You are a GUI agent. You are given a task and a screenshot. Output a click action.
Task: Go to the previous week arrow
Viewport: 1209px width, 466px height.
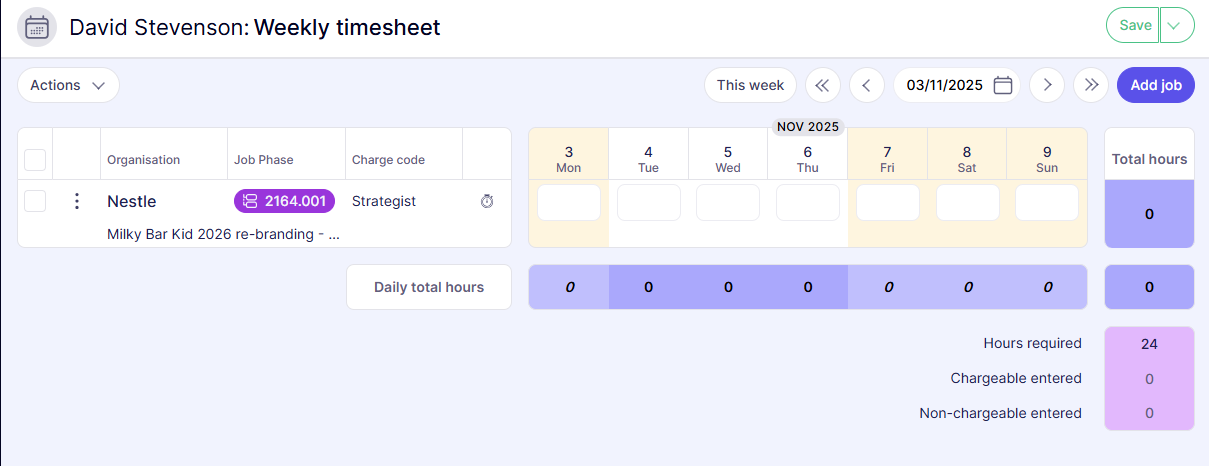[x=866, y=85]
